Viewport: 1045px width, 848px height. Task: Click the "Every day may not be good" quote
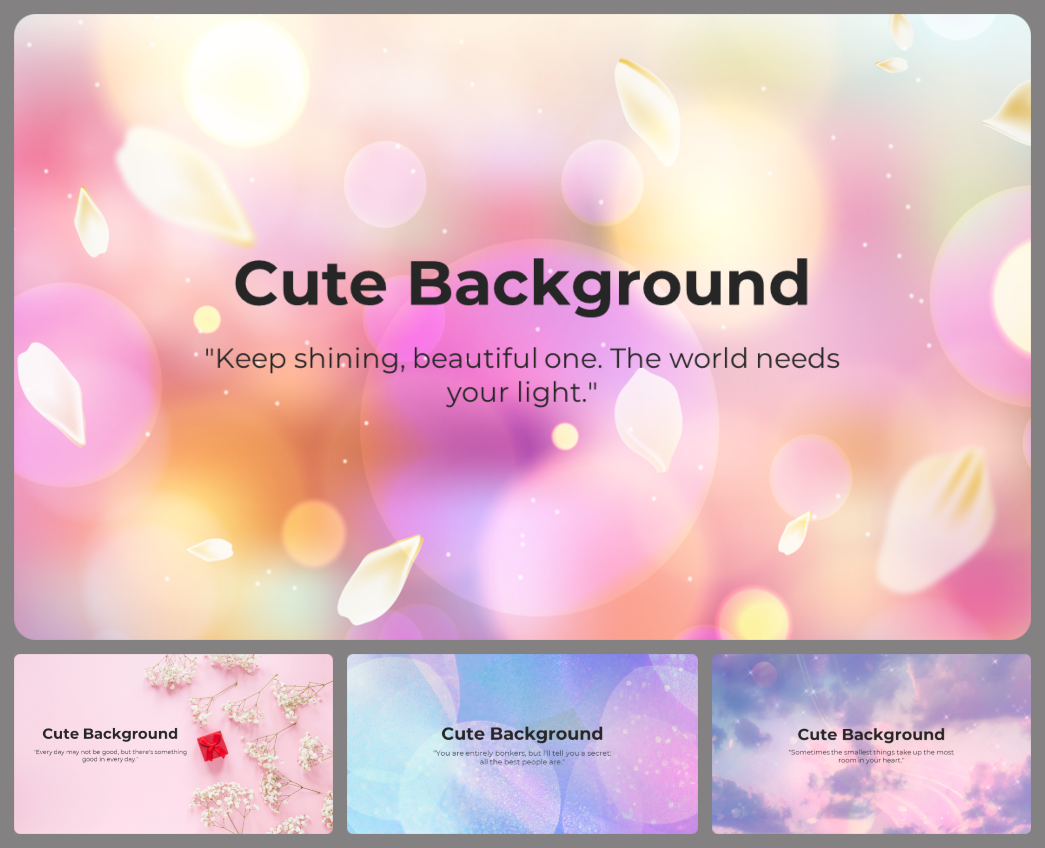[109, 753]
